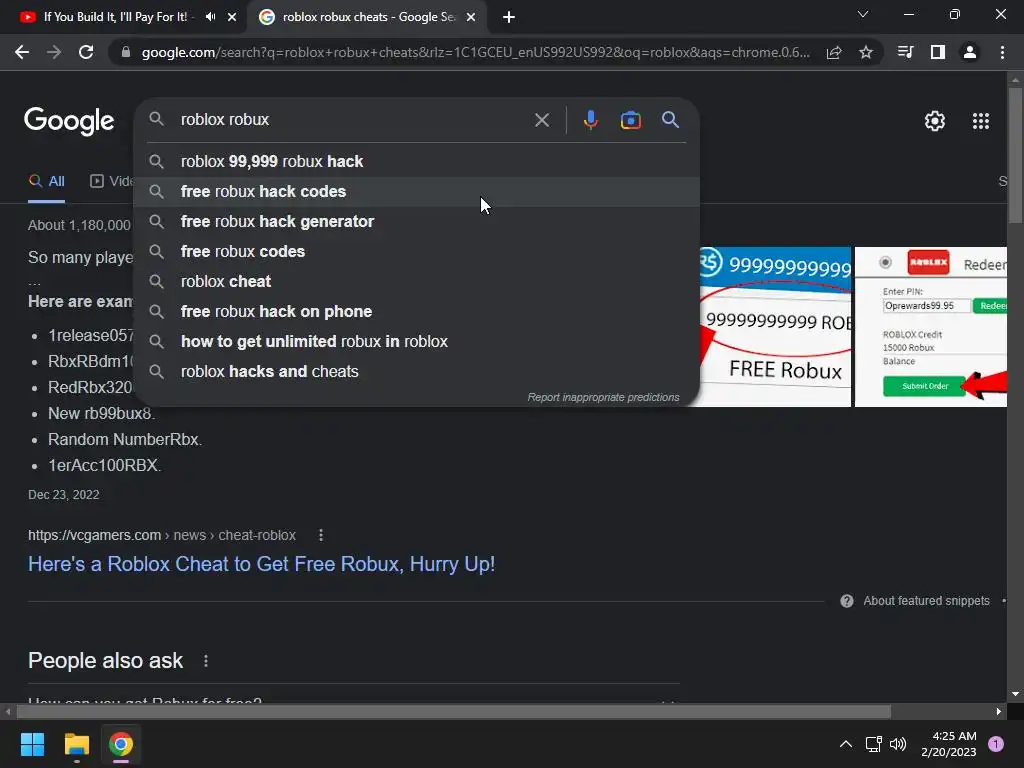Open the Google apps grid
The width and height of the screenshot is (1024, 768).
(x=980, y=121)
